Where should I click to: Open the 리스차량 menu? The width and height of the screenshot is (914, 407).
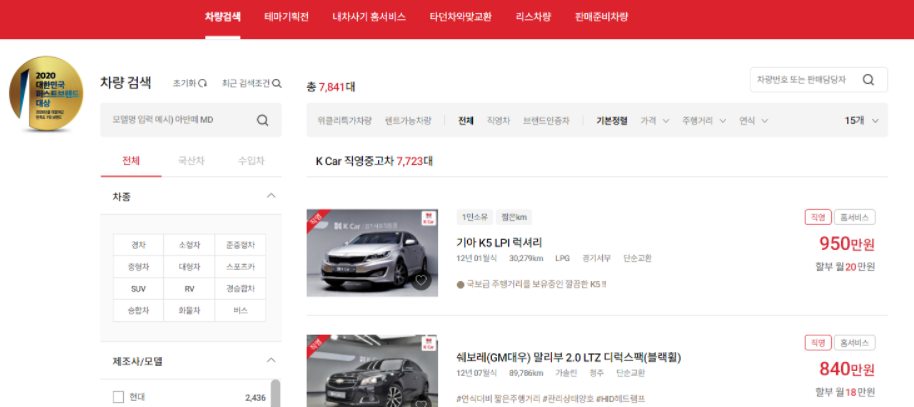(x=533, y=17)
